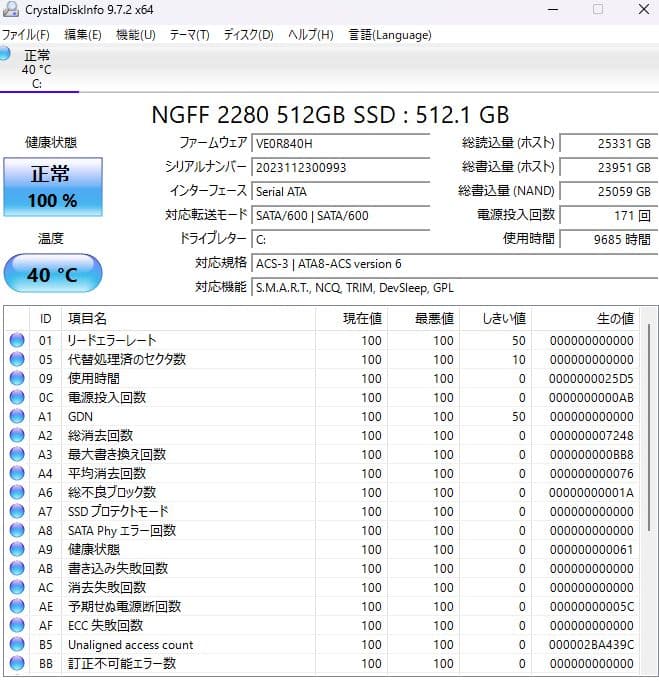Click status icon for ID 0C 電源投入回数 row
Screen dimensions: 659x681
(x=17, y=397)
